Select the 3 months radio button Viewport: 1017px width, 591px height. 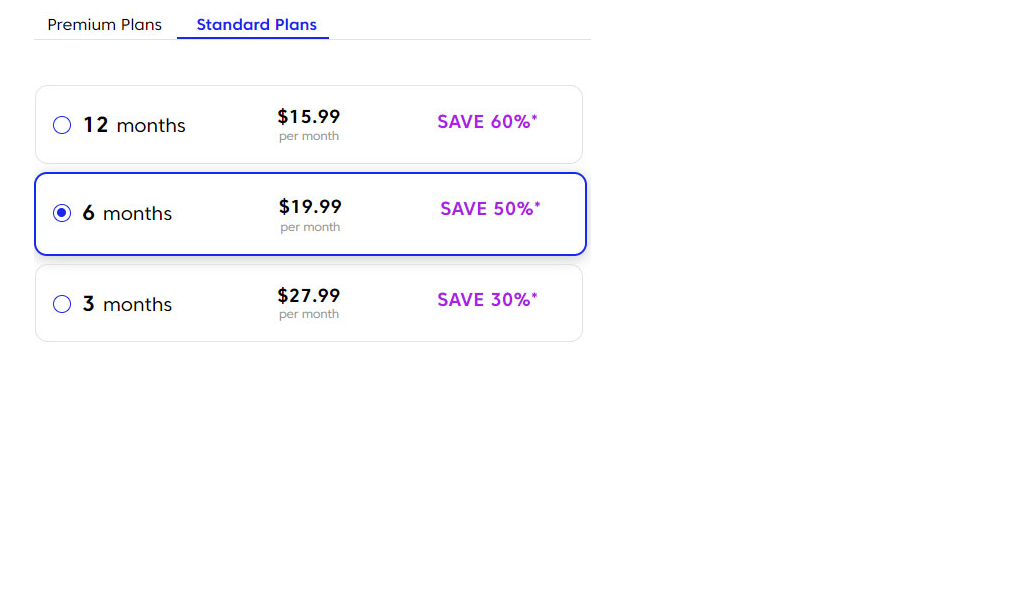click(x=62, y=304)
